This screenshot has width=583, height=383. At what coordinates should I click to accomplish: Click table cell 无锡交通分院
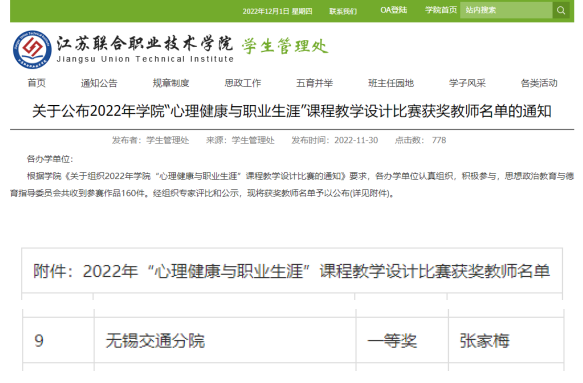[225, 340]
